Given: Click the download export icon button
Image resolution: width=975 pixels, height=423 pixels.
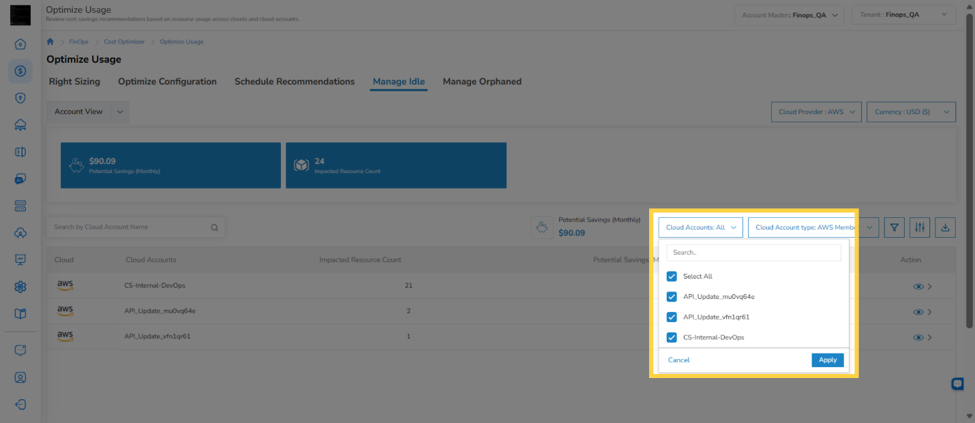Looking at the screenshot, I should (945, 228).
